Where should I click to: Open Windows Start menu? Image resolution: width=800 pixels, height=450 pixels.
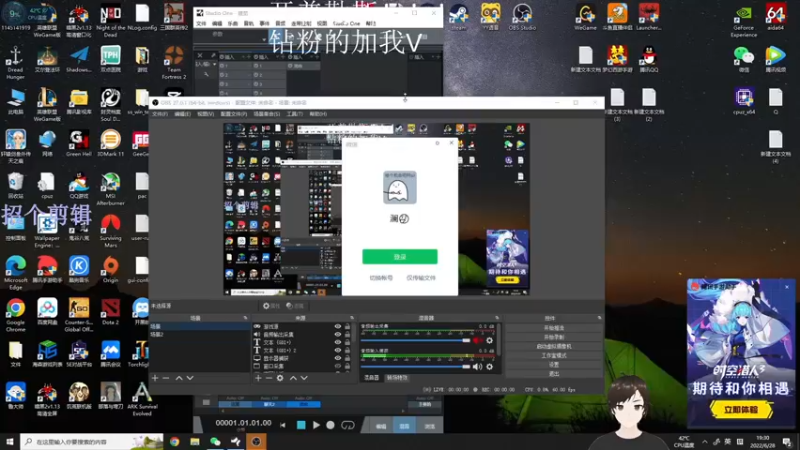click(10, 441)
